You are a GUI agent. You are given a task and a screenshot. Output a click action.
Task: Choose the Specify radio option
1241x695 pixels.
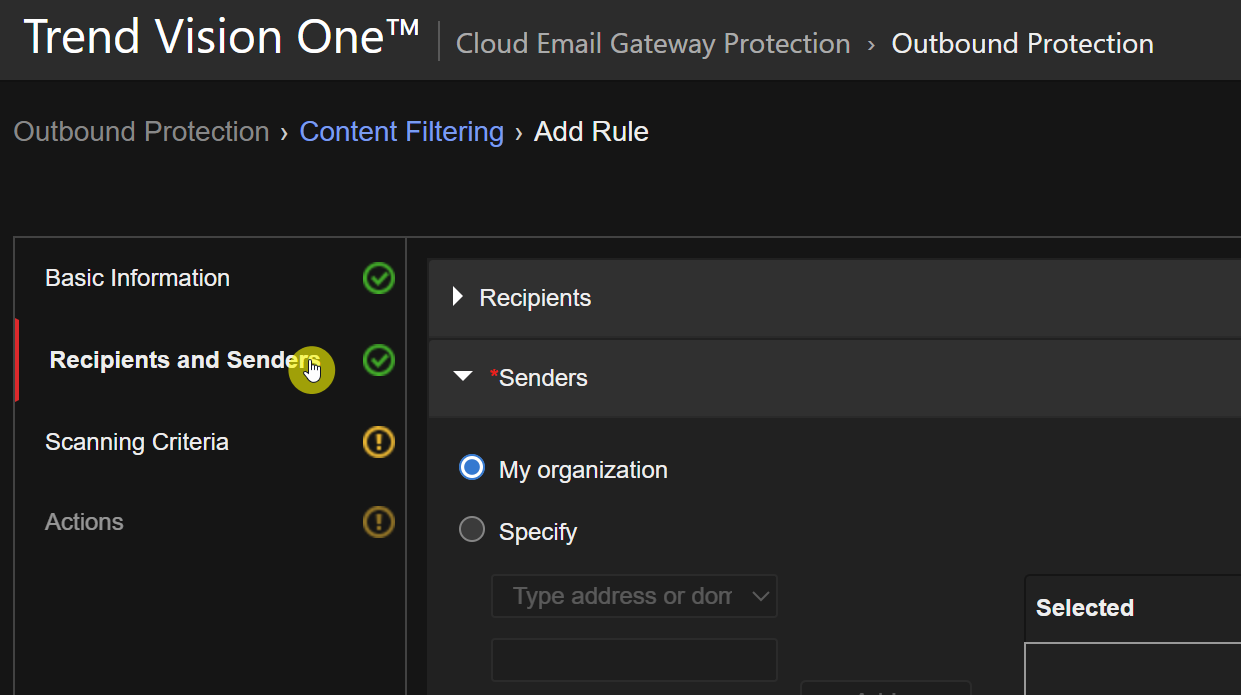[472, 530]
